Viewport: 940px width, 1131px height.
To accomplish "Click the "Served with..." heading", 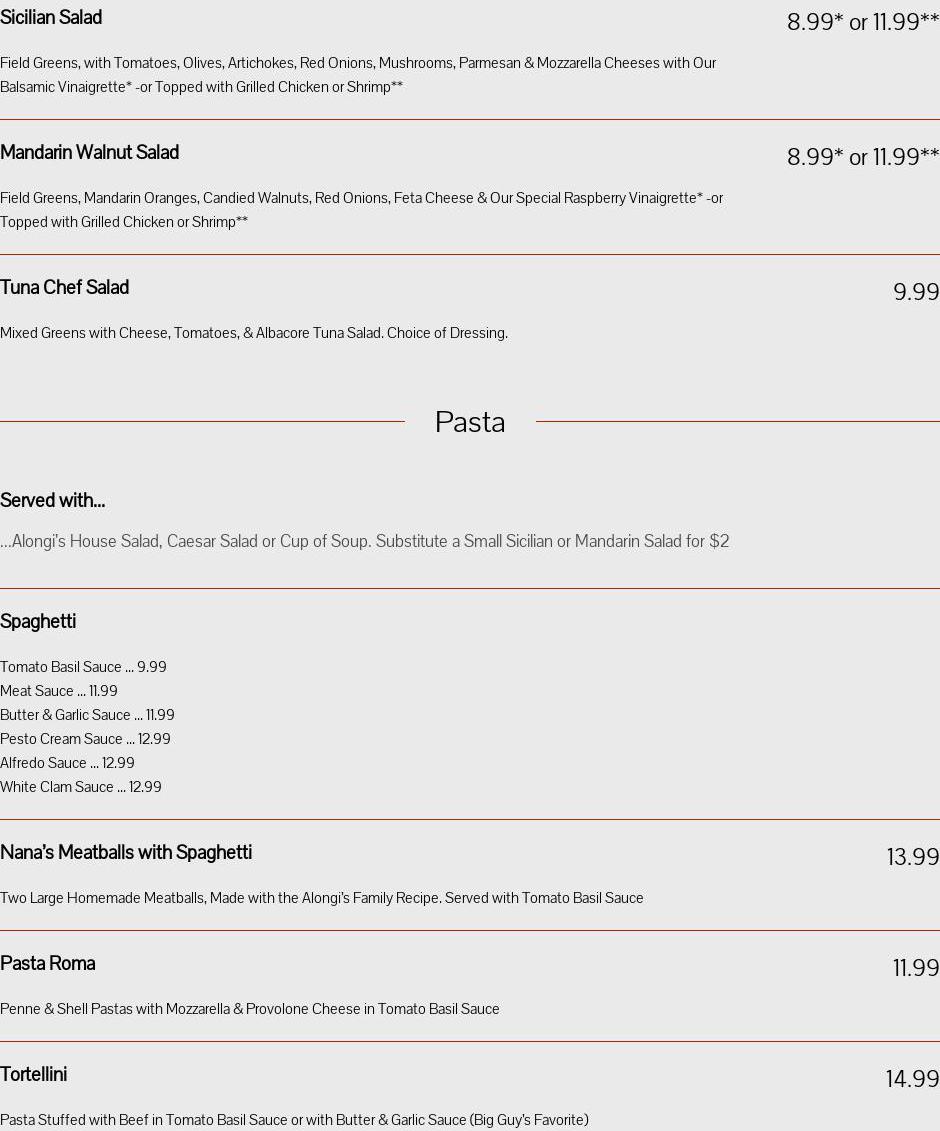I will 52,501.
